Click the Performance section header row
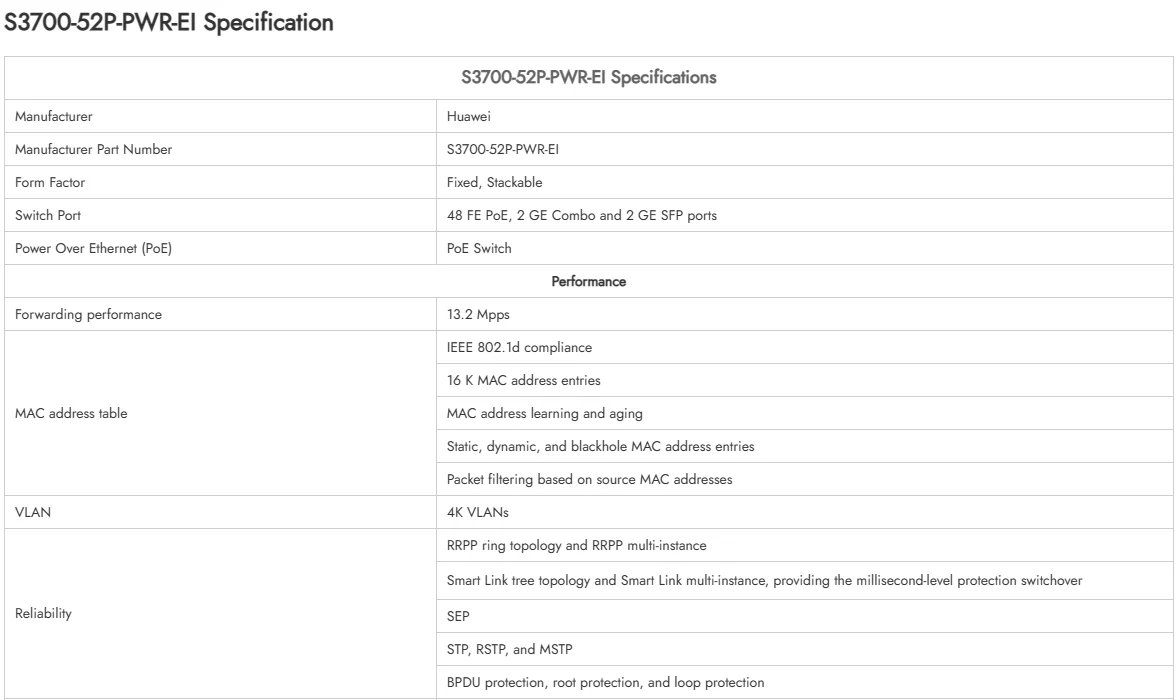 (590, 282)
